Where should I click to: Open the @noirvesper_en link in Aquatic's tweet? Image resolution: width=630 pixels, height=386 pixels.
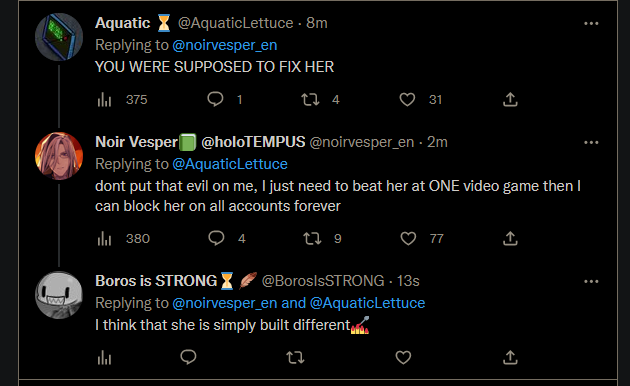point(225,45)
